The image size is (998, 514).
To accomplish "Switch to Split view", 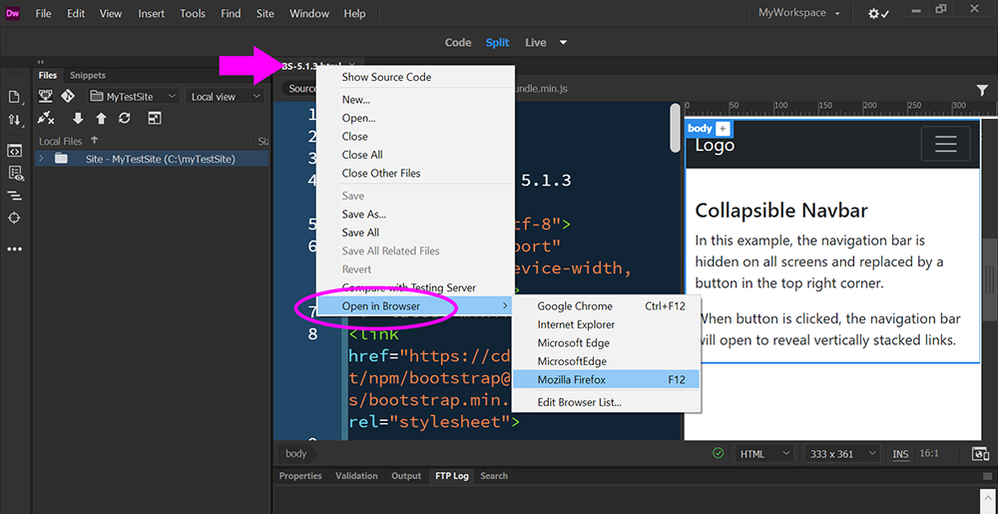I will click(x=497, y=43).
